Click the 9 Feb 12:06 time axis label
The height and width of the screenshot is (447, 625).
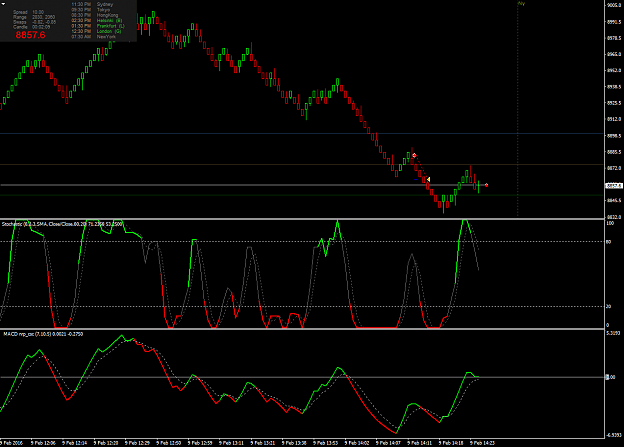(x=43, y=443)
